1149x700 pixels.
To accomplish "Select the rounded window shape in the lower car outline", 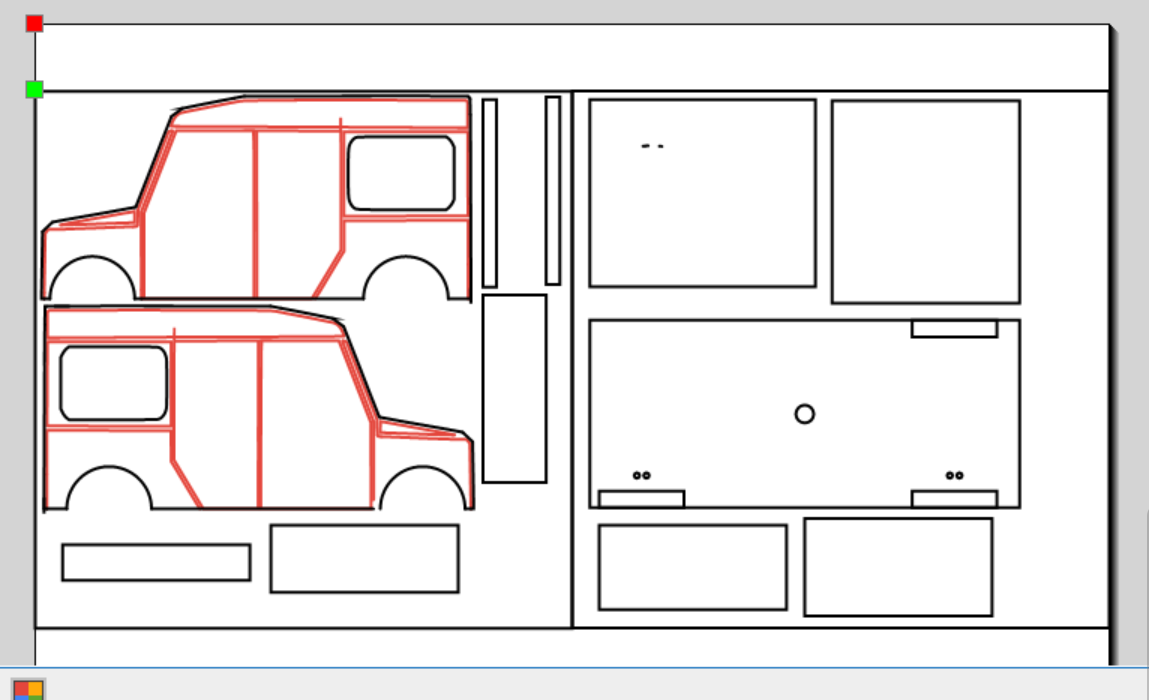I will click(x=114, y=383).
